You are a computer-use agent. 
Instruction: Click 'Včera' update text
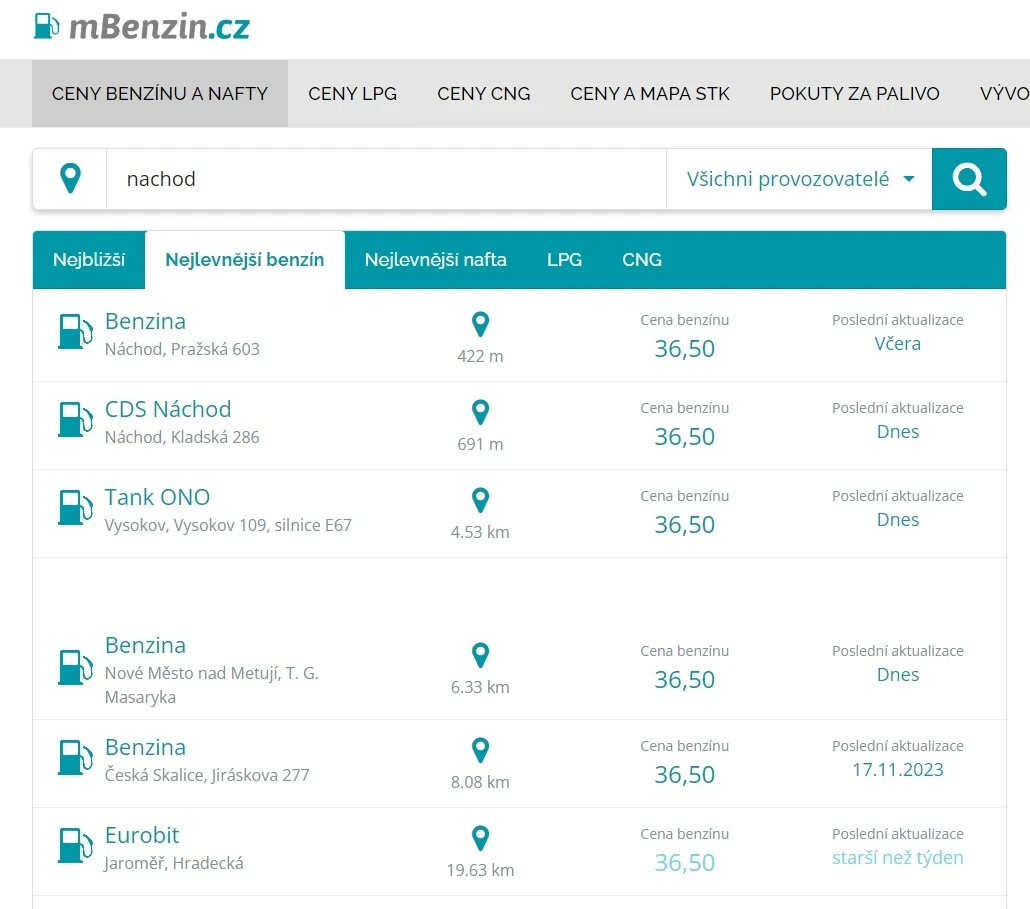pos(897,344)
